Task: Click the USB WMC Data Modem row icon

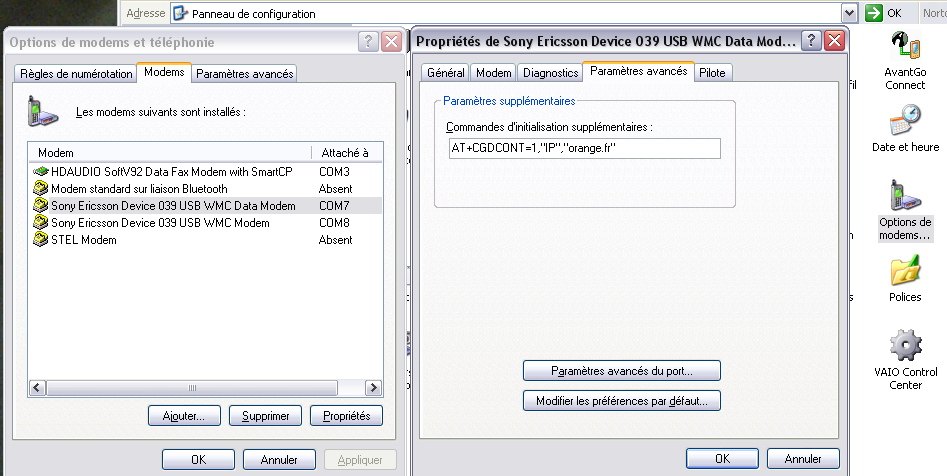Action: [x=40, y=205]
